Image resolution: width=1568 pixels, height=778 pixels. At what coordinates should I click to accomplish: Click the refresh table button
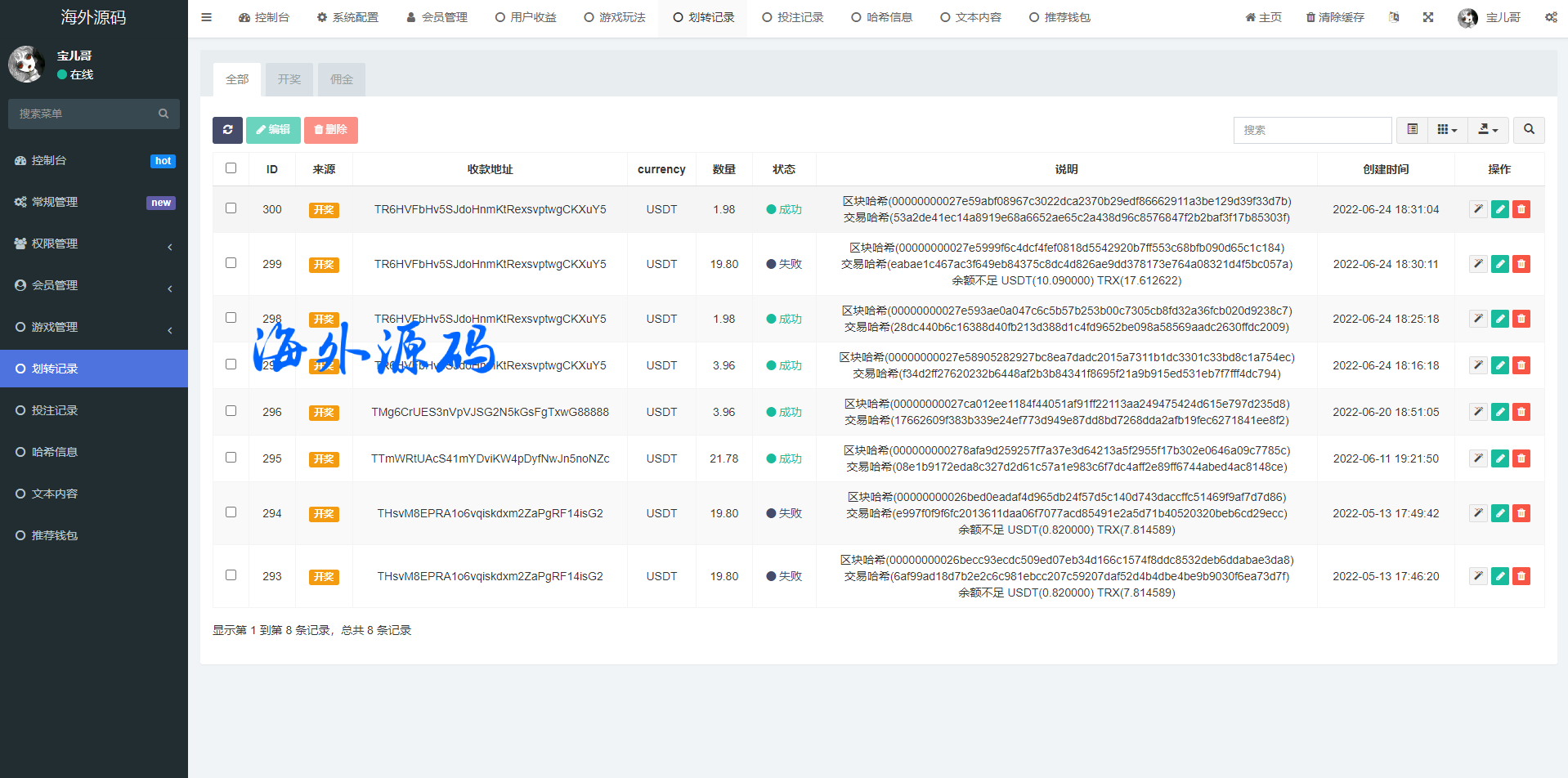[x=227, y=130]
